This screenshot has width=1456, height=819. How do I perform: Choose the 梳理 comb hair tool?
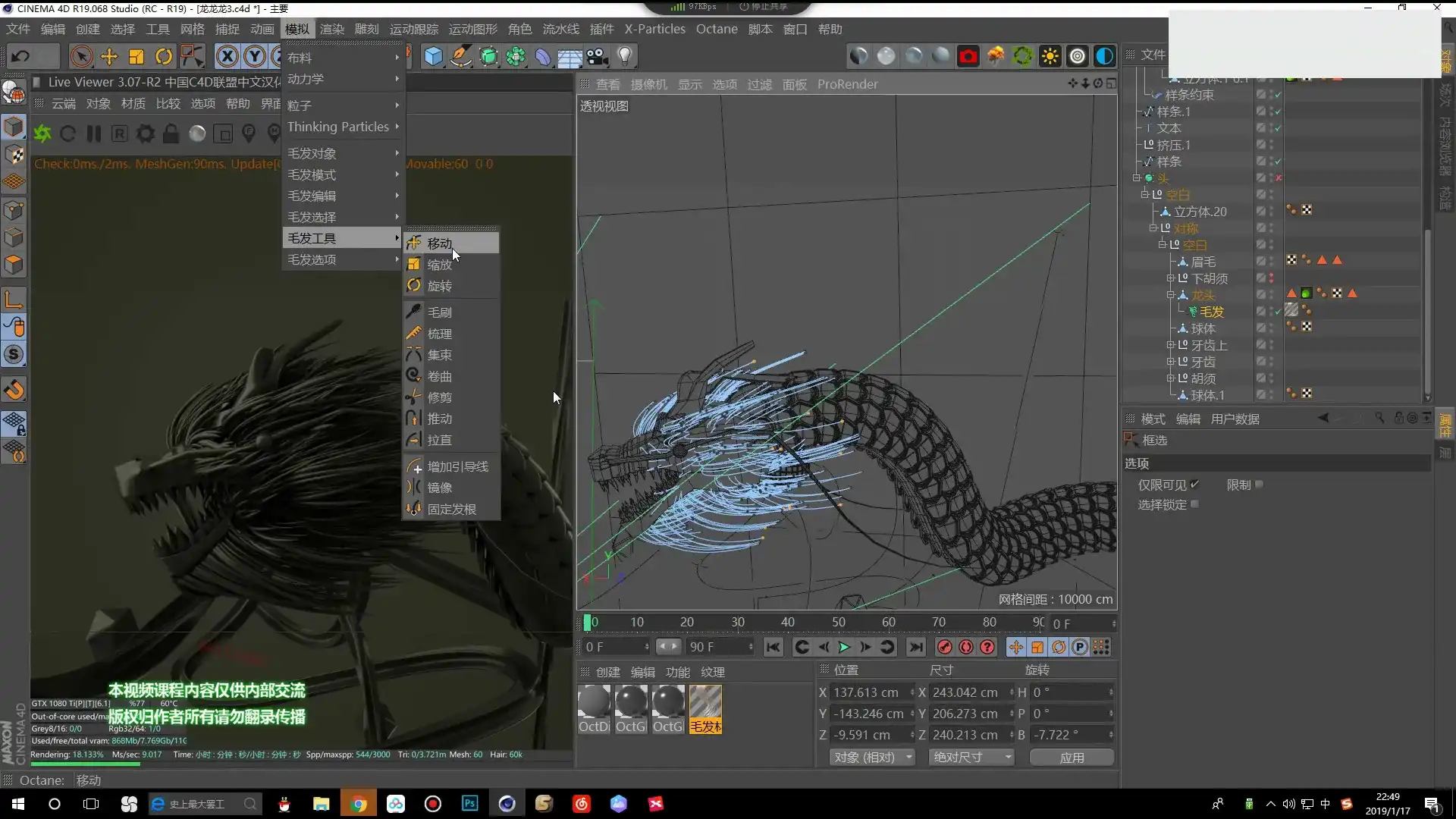click(439, 334)
